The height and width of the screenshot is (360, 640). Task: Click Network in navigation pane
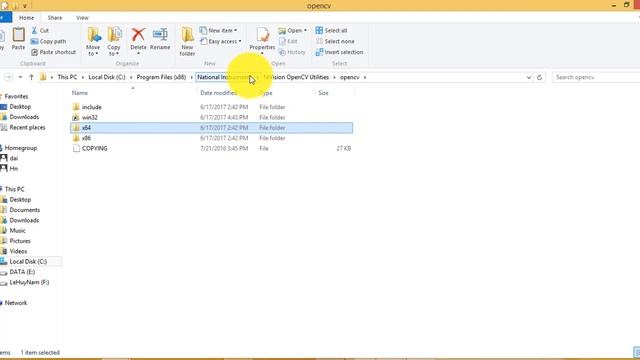16,303
